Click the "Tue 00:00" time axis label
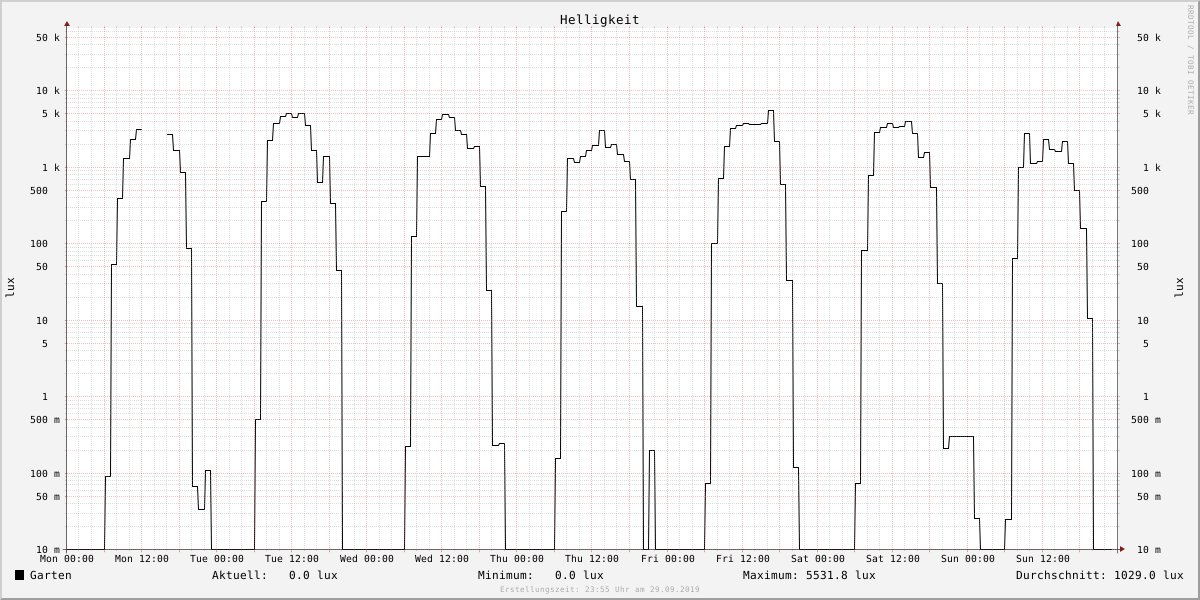 coord(217,559)
